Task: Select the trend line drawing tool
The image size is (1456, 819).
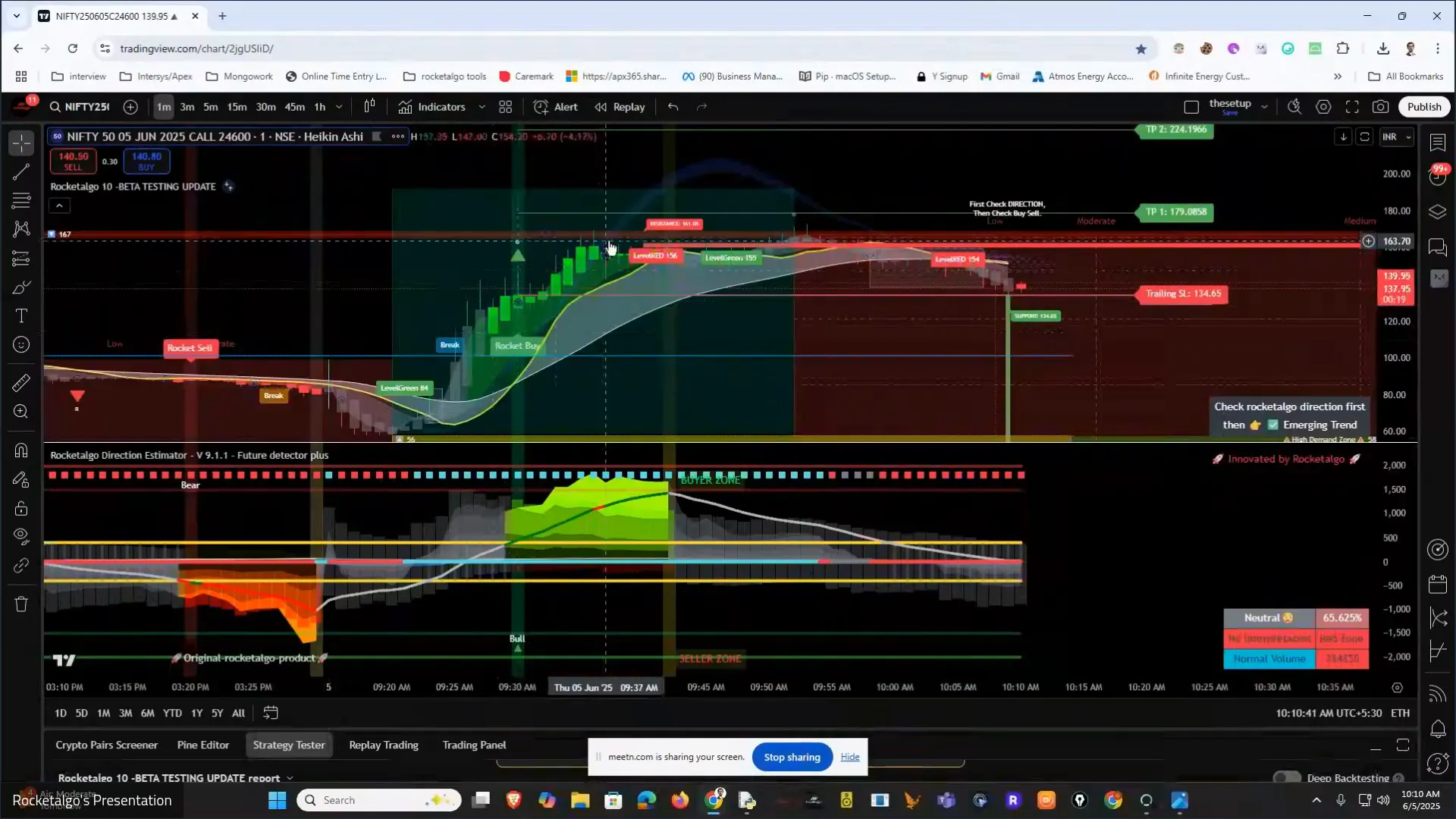Action: point(21,172)
